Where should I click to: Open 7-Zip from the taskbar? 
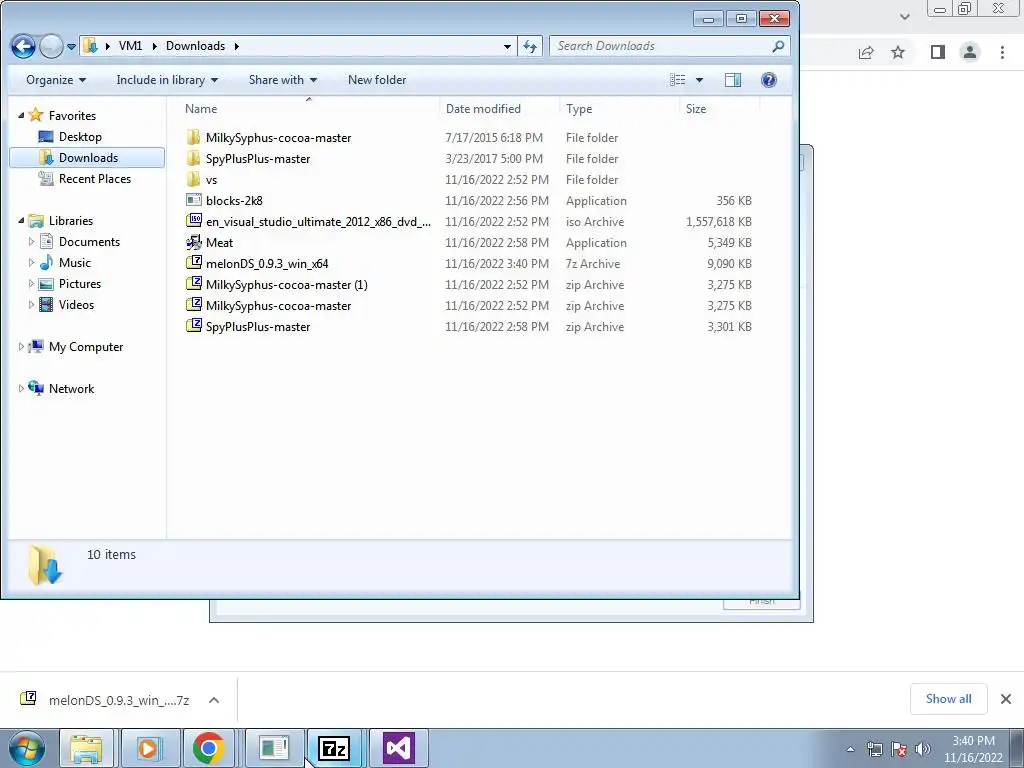pyautogui.click(x=334, y=748)
